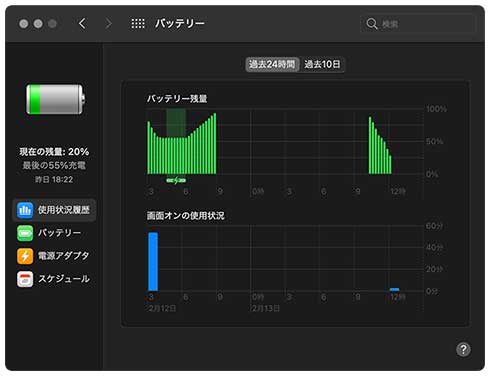The width and height of the screenshot is (490, 376).
Task: Click the tall blue screen-on usage bar
Action: [x=153, y=262]
